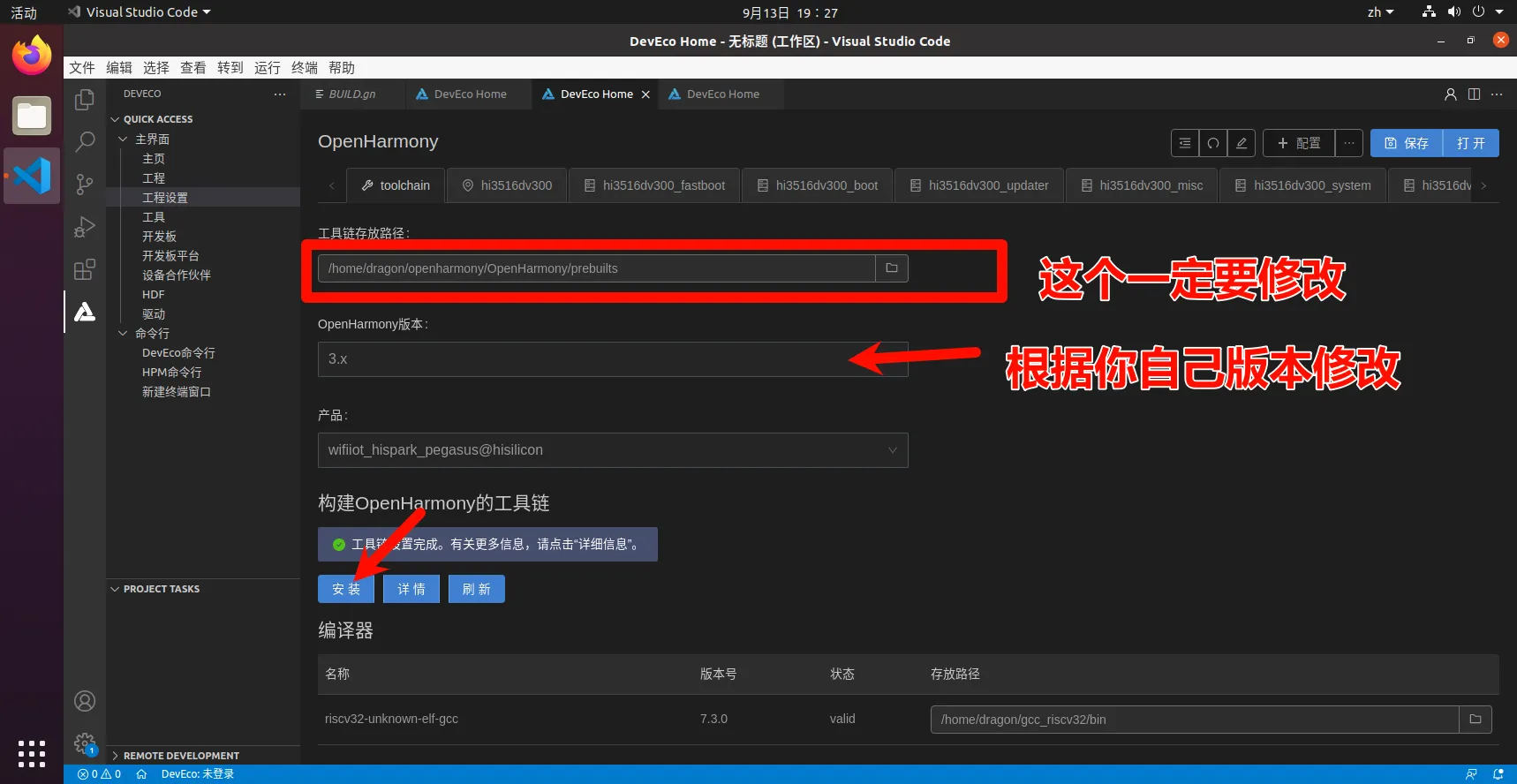
Task: Open Source Control view icon
Action: coord(85,184)
